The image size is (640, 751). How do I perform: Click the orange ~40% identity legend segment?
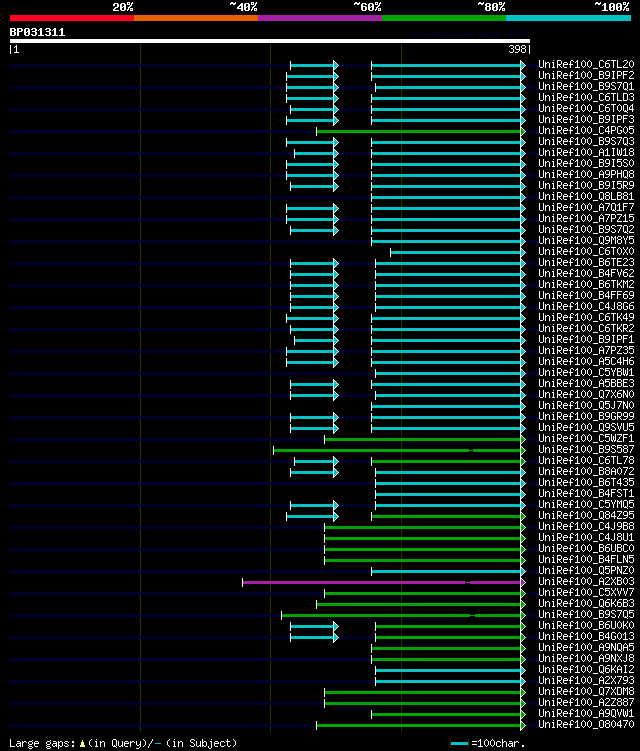196,18
